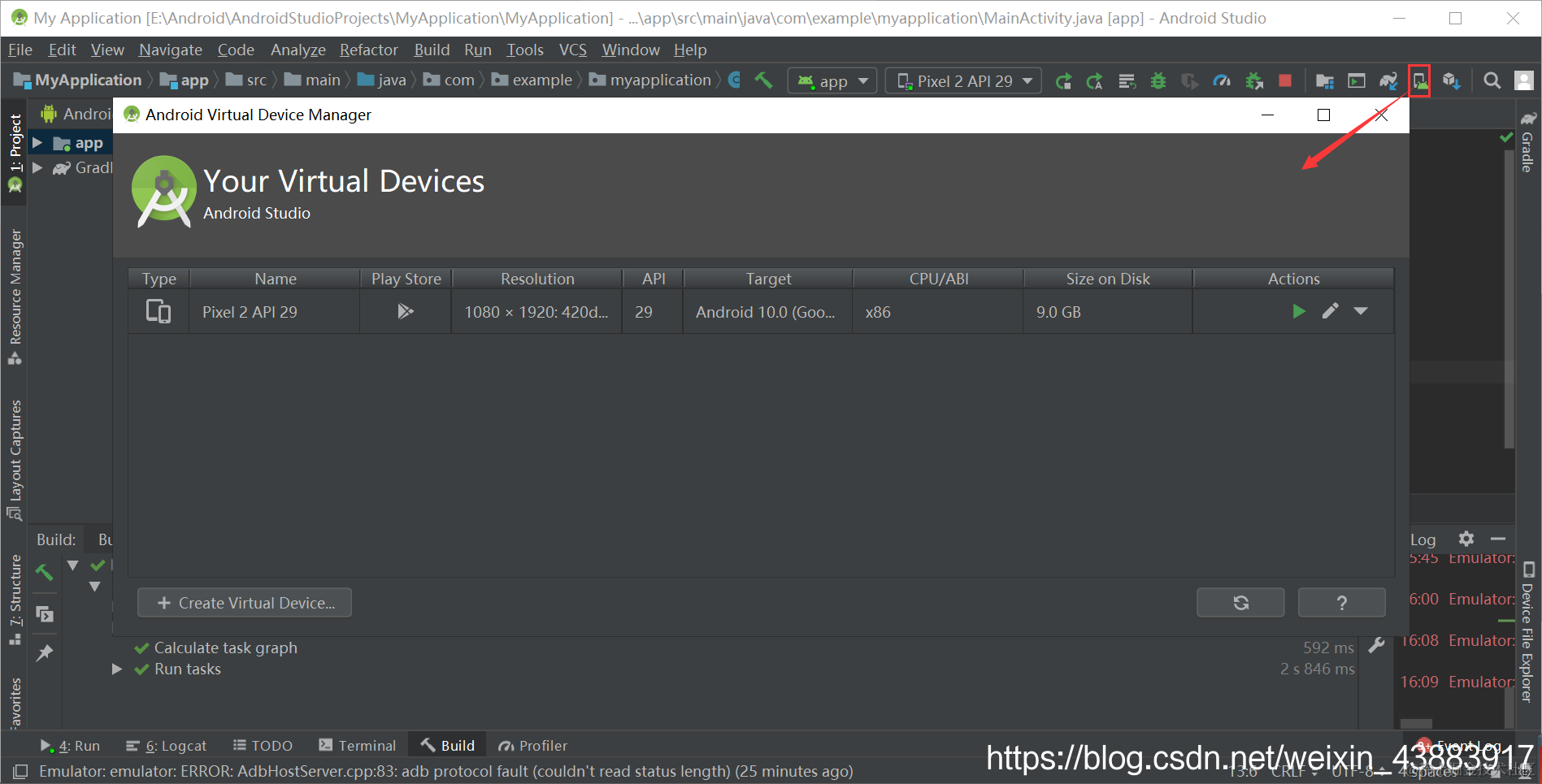
Task: Click the myapplication package breadcrumb
Action: coord(650,80)
